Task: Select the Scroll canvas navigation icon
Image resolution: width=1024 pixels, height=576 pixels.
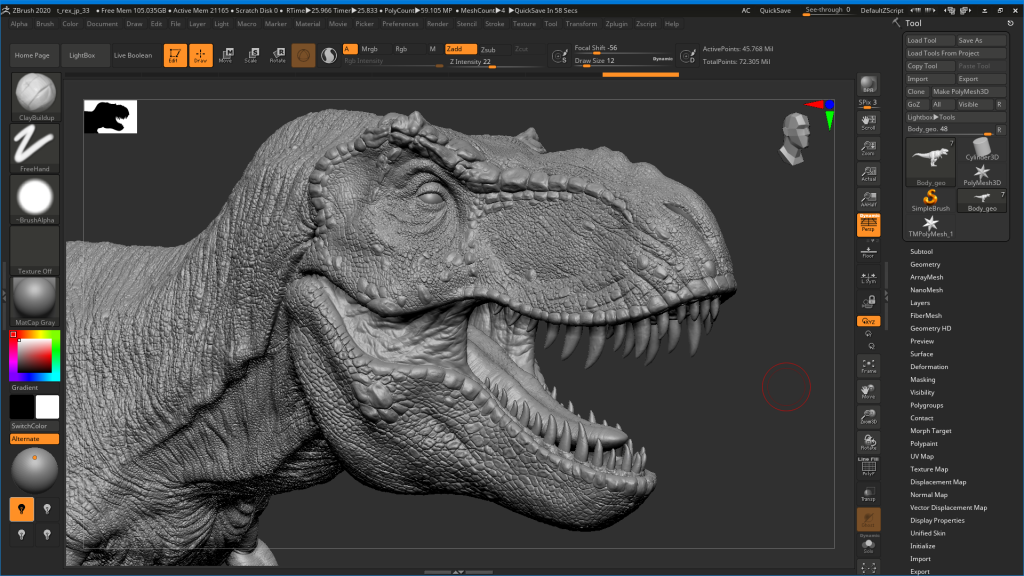Action: coord(868,122)
